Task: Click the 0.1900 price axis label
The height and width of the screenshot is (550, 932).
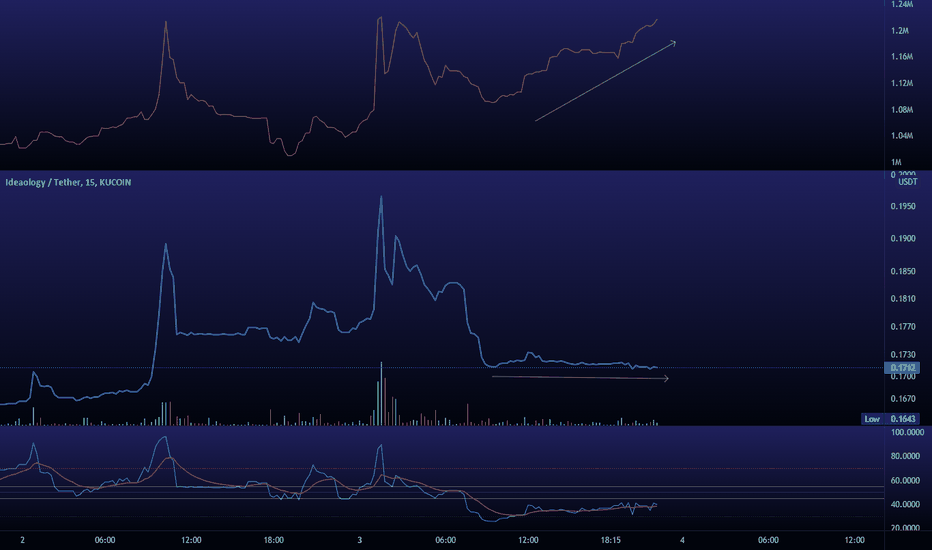Action: point(903,238)
